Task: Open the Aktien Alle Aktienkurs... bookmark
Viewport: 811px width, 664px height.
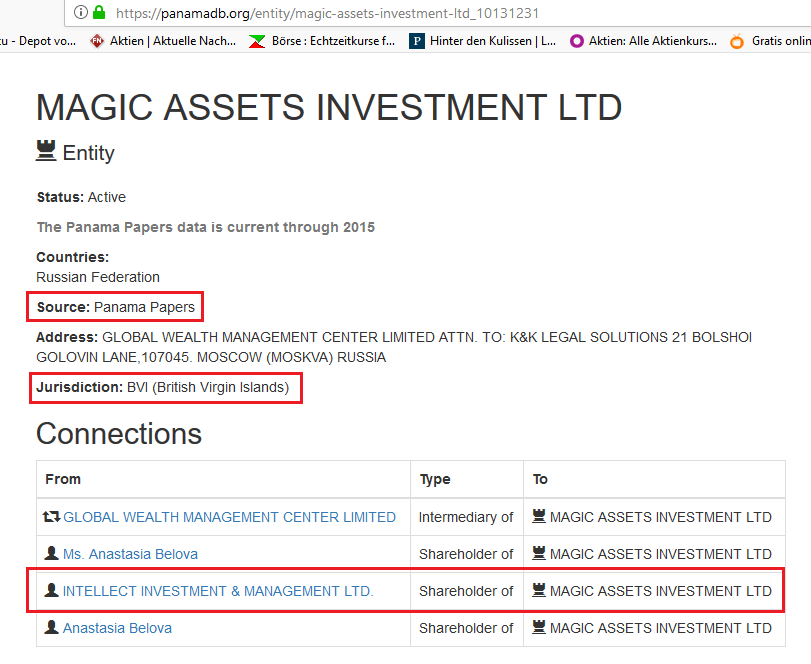Action: pos(643,41)
